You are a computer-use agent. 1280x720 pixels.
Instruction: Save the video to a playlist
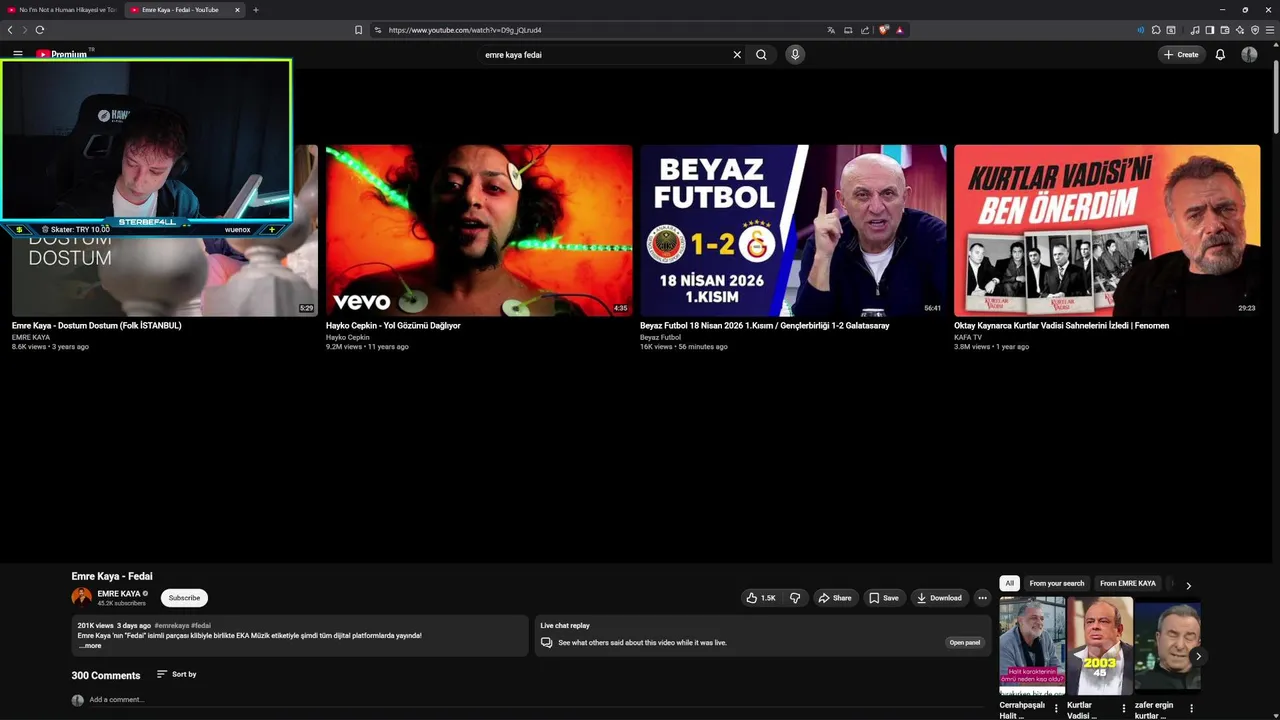pos(884,598)
